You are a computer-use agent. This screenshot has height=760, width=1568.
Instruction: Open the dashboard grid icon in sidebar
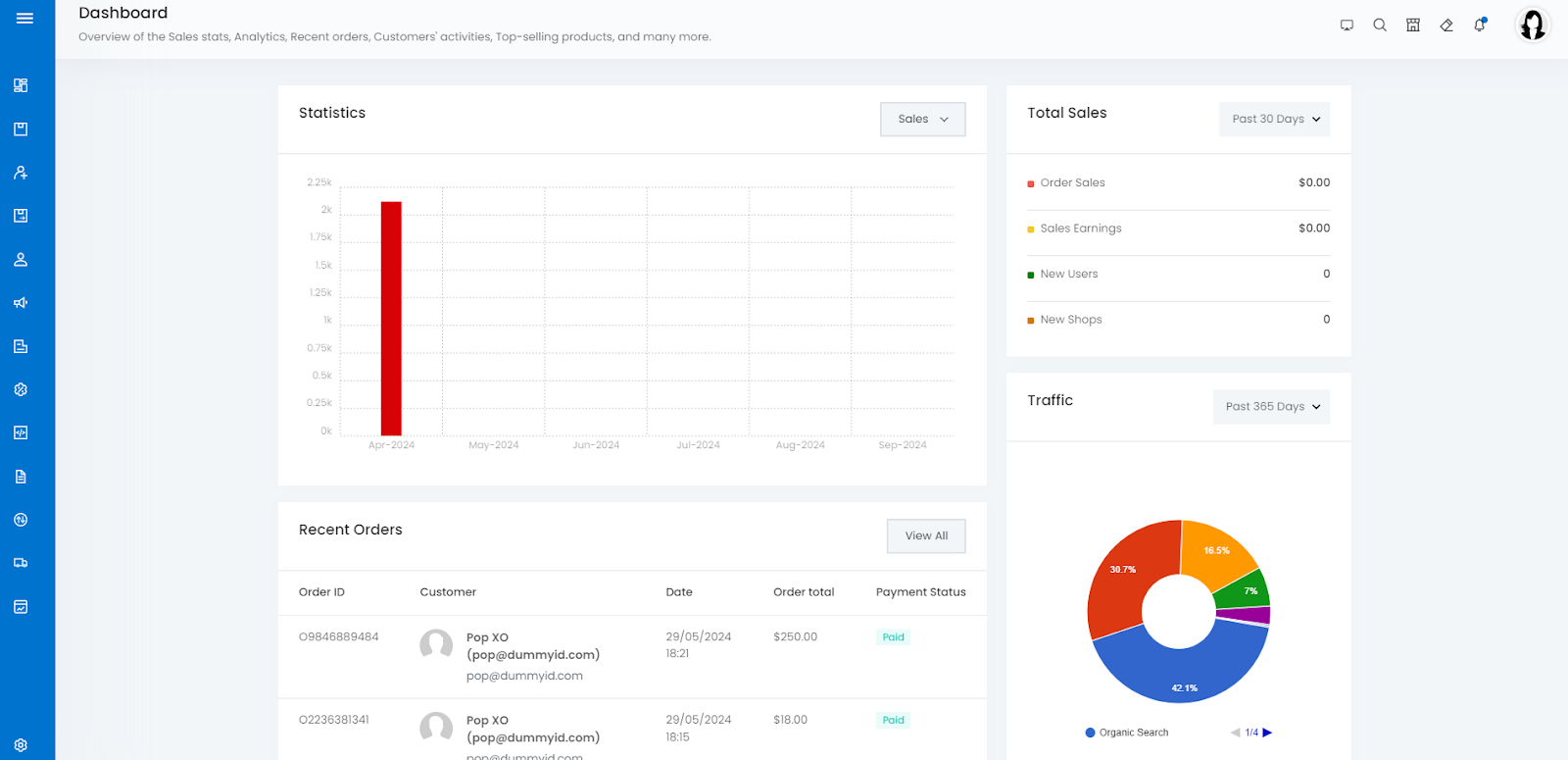tap(21, 85)
